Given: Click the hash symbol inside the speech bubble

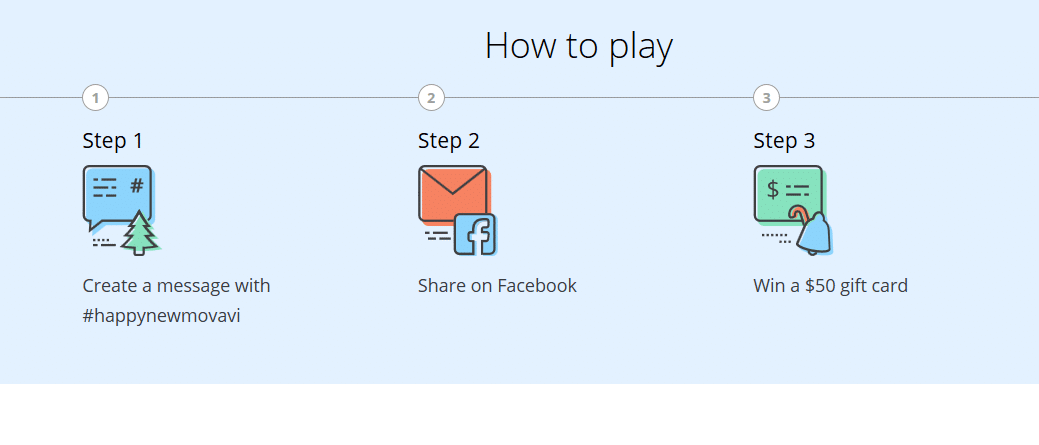Looking at the screenshot, I should [x=137, y=185].
